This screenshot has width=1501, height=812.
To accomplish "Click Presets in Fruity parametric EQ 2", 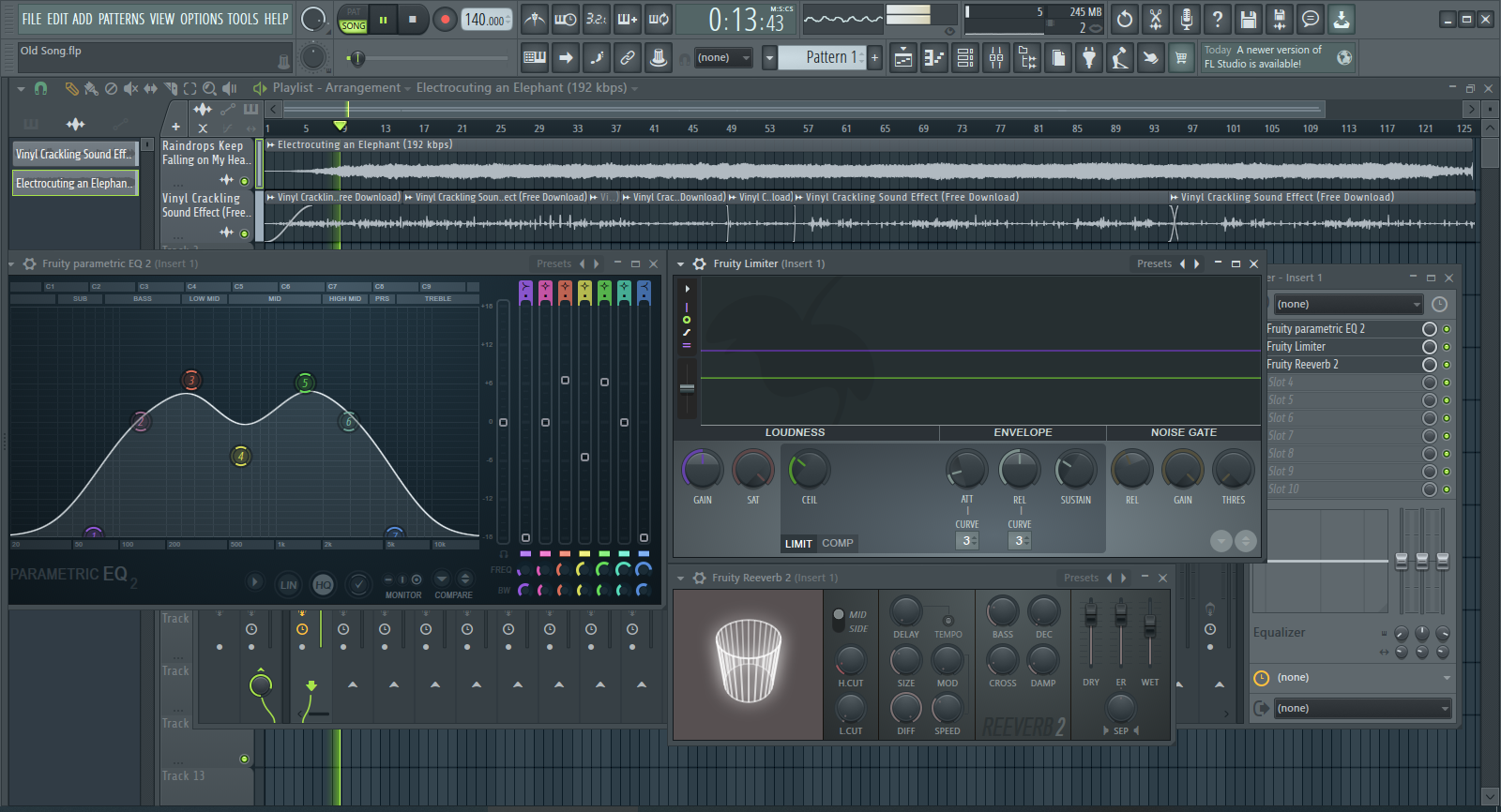I will [553, 264].
